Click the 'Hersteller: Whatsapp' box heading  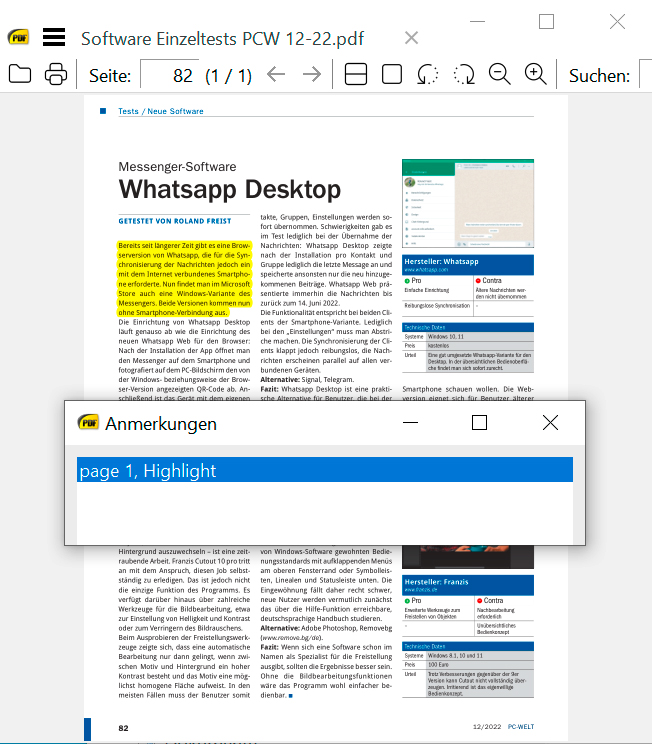tap(441, 261)
